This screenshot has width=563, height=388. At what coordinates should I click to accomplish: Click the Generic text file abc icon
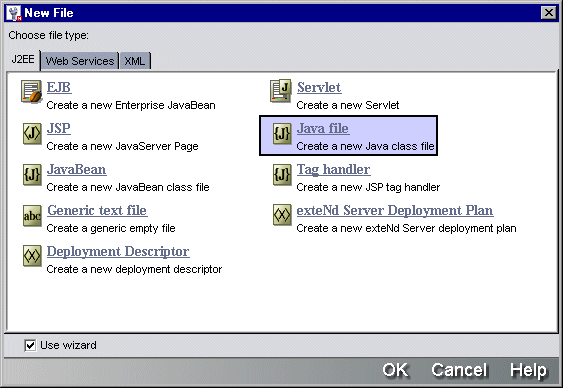pyautogui.click(x=32, y=216)
